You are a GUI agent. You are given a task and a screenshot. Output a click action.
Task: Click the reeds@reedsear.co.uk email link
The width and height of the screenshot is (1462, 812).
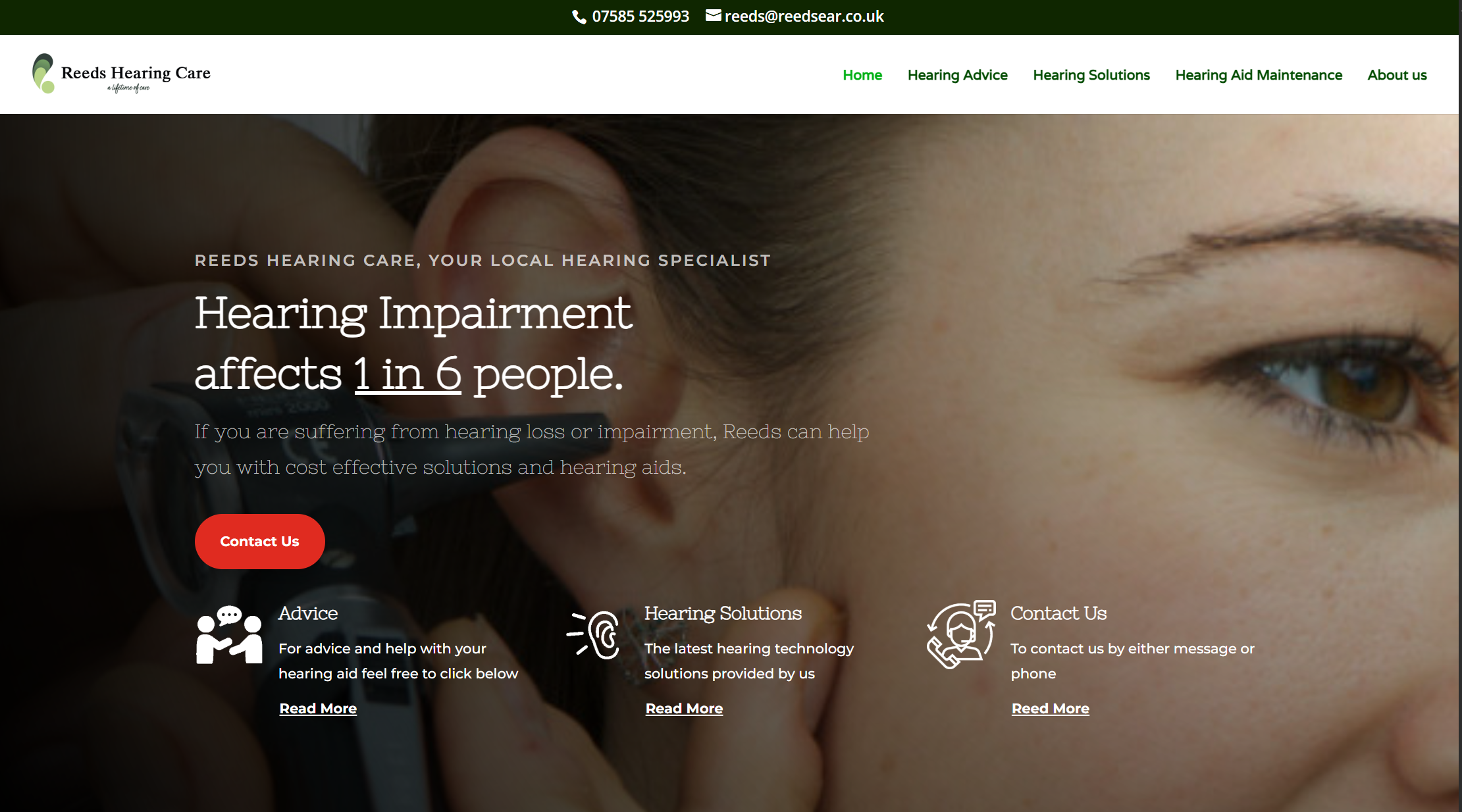click(x=804, y=16)
